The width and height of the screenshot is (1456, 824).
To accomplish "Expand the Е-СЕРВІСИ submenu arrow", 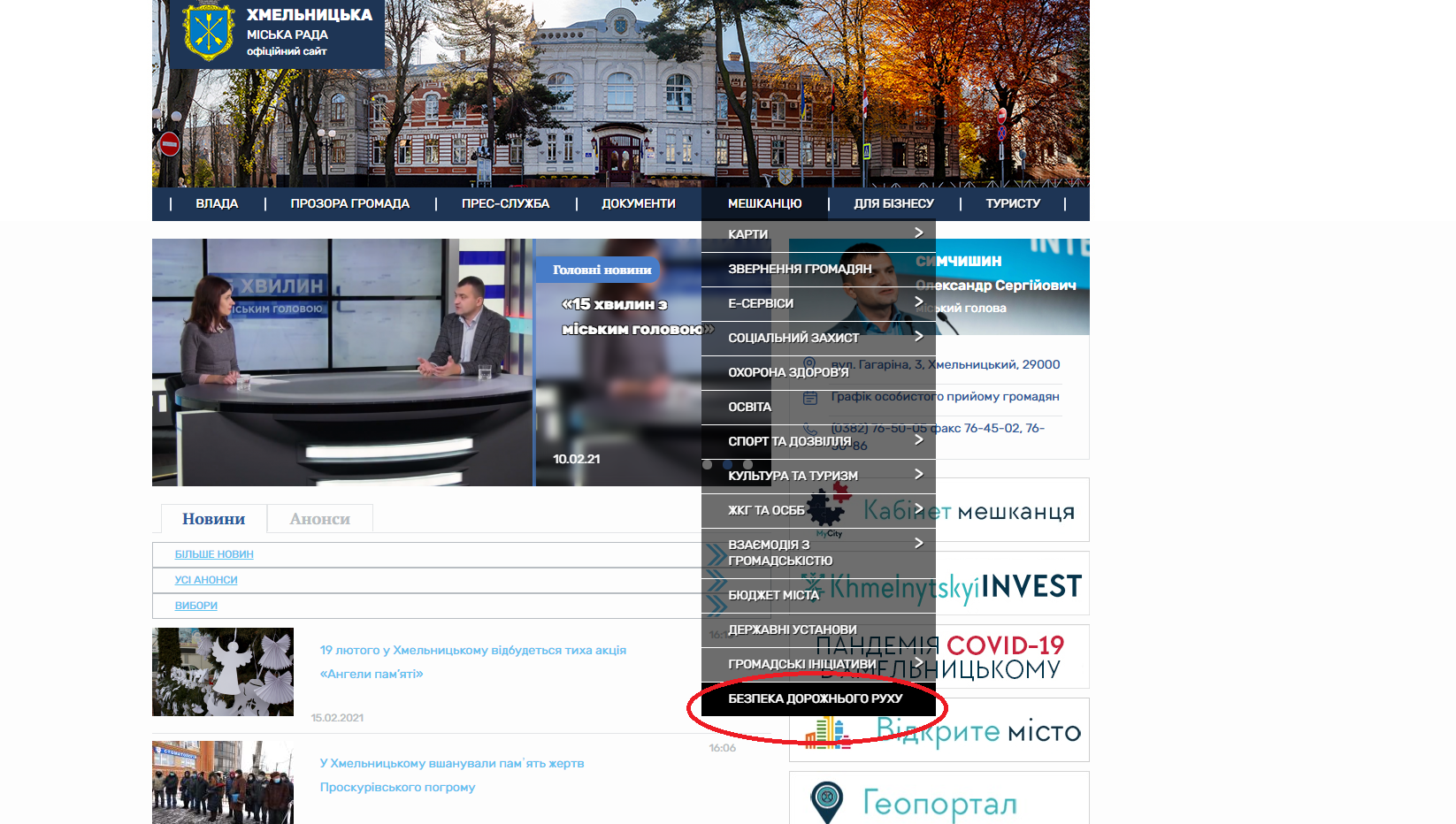I will pos(918,302).
